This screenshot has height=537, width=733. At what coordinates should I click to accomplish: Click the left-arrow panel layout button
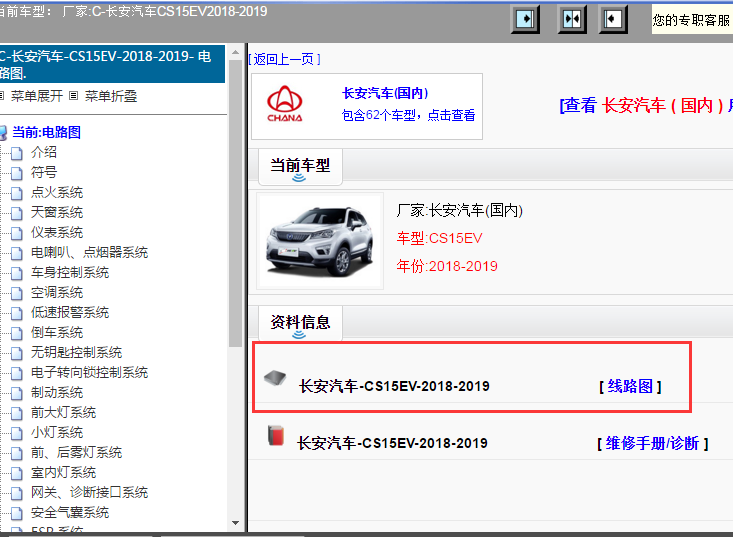point(613,19)
